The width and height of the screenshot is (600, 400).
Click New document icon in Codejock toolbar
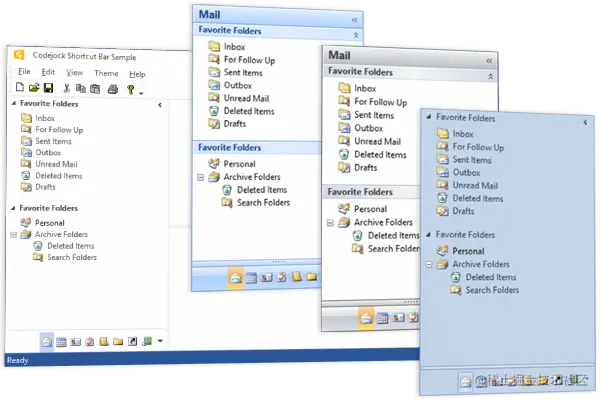[20, 87]
